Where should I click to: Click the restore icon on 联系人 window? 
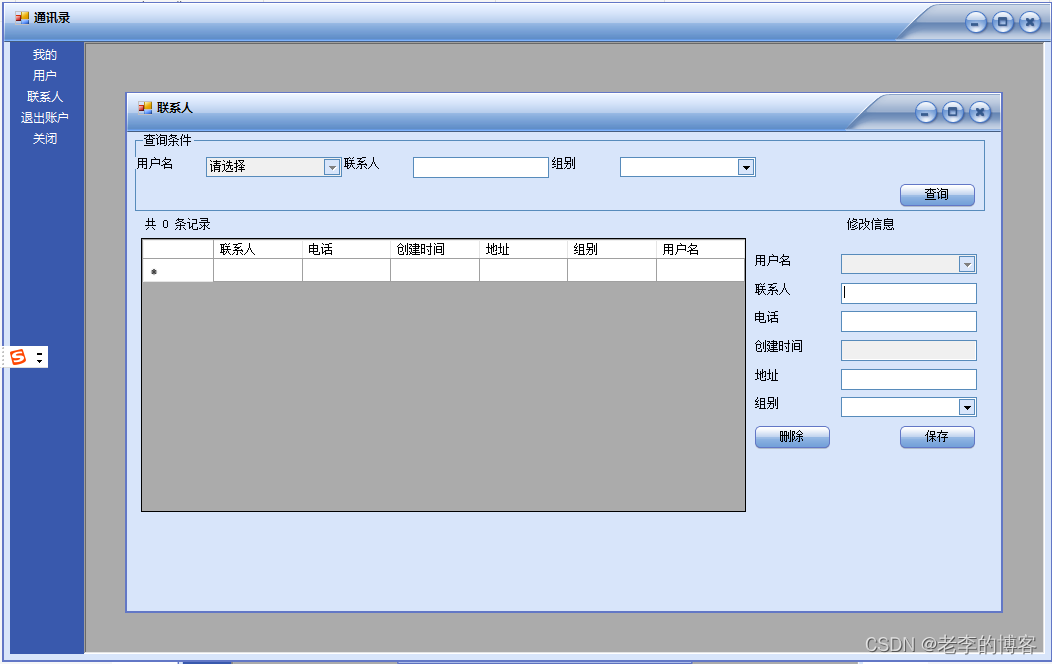pos(953,112)
